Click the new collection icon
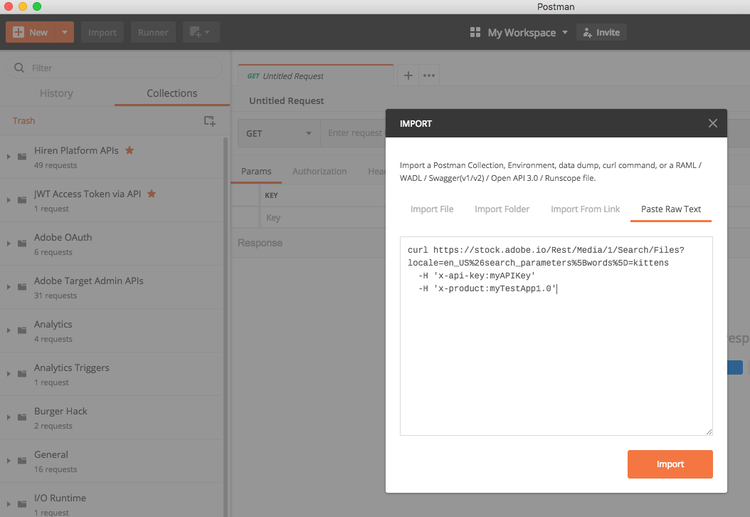 point(209,121)
